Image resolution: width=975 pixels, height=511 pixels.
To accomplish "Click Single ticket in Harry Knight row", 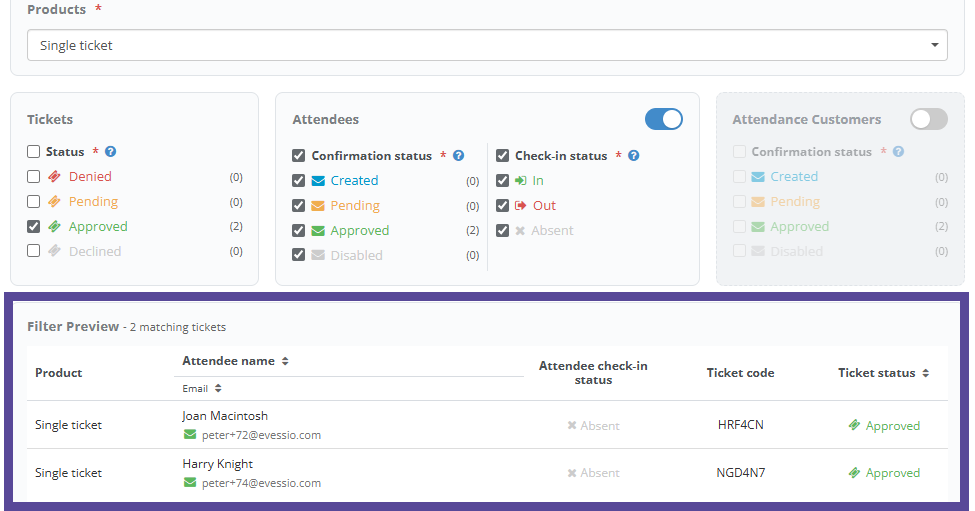I will click(x=68, y=473).
